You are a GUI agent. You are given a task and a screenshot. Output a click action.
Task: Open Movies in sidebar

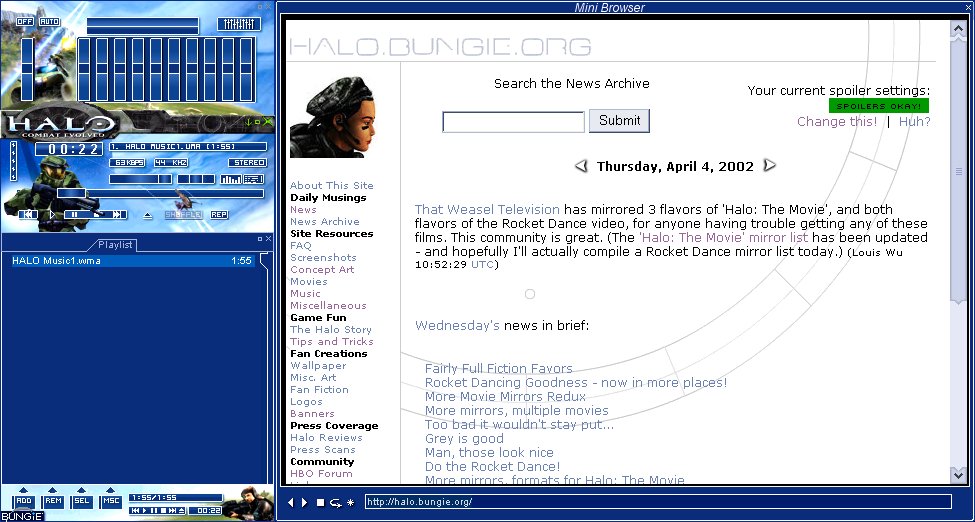point(308,281)
